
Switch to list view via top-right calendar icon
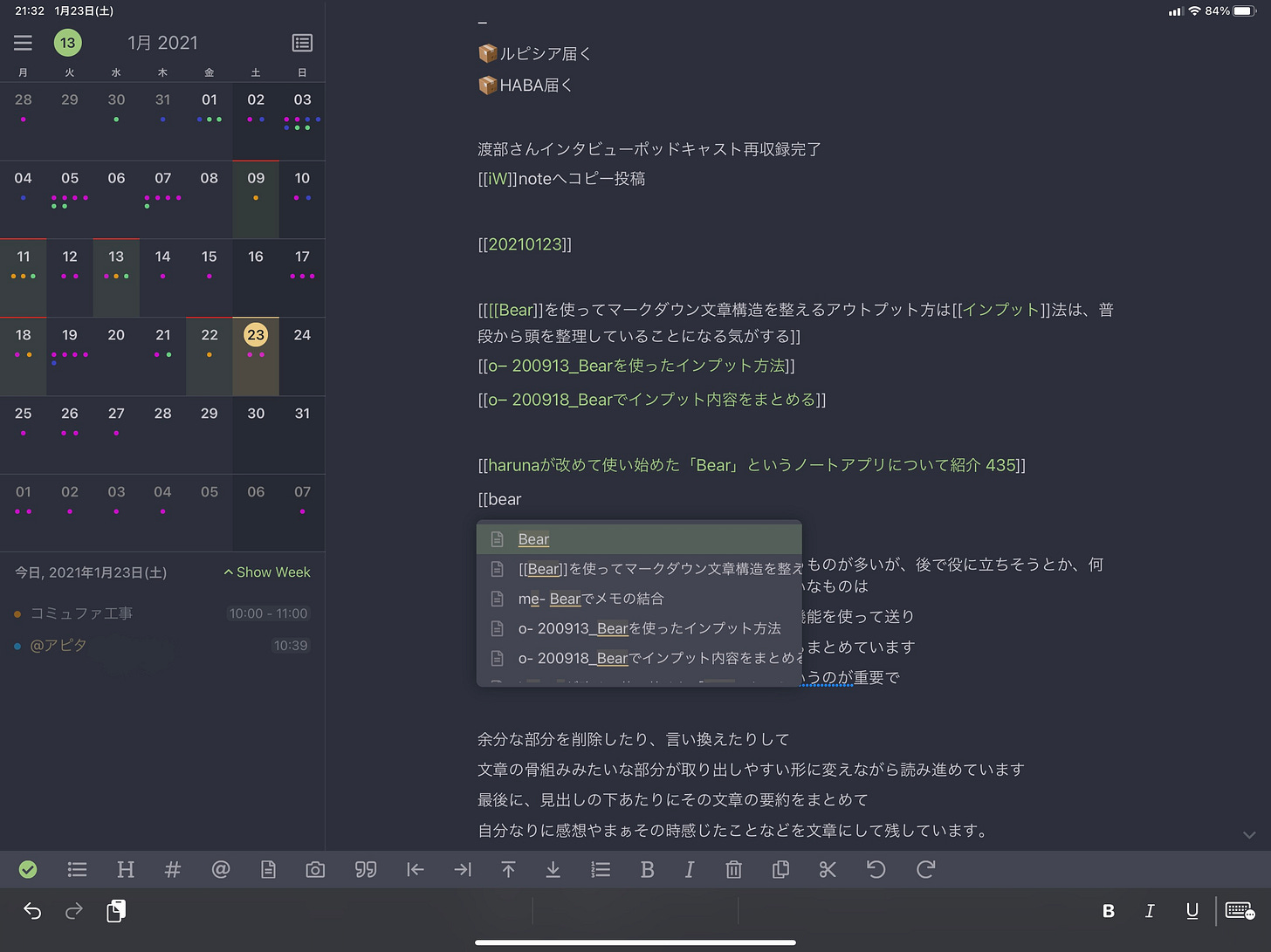[302, 43]
